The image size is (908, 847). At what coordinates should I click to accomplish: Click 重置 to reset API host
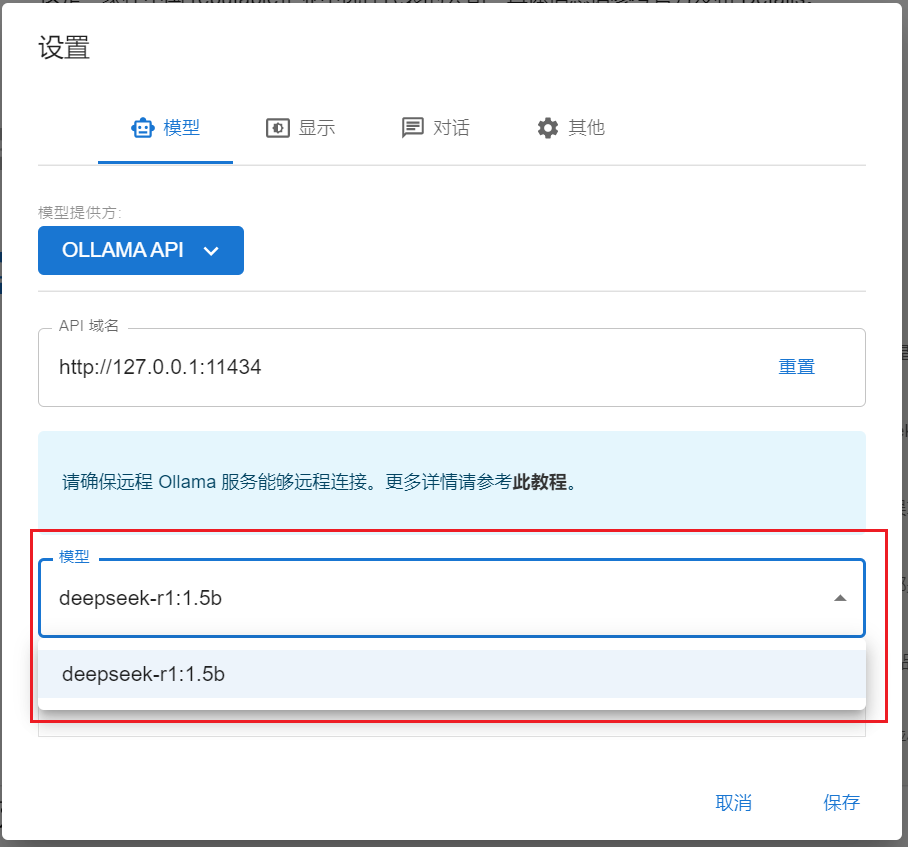point(796,367)
